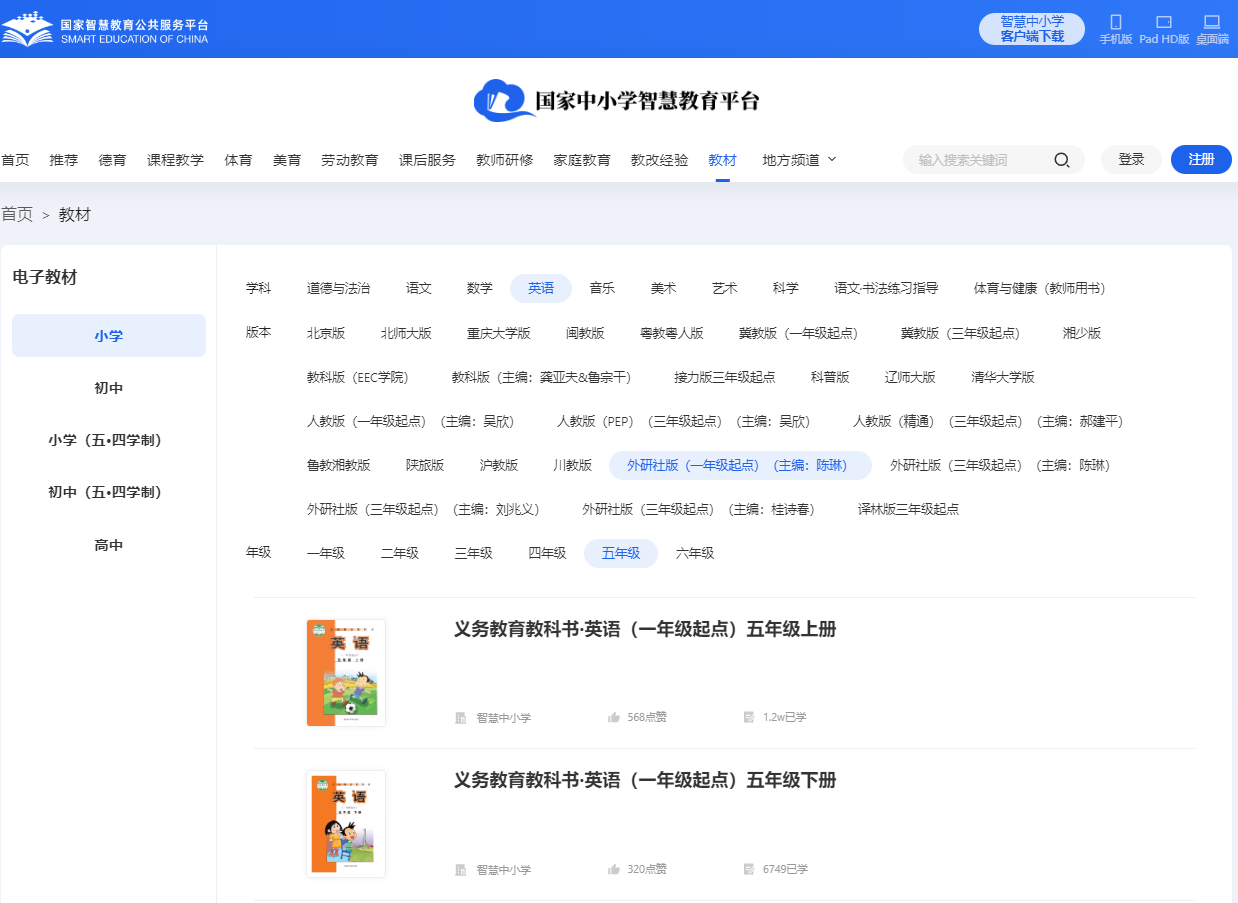The height and width of the screenshot is (903, 1238).
Task: Open the 课程教学 navigation tab
Action: [175, 160]
